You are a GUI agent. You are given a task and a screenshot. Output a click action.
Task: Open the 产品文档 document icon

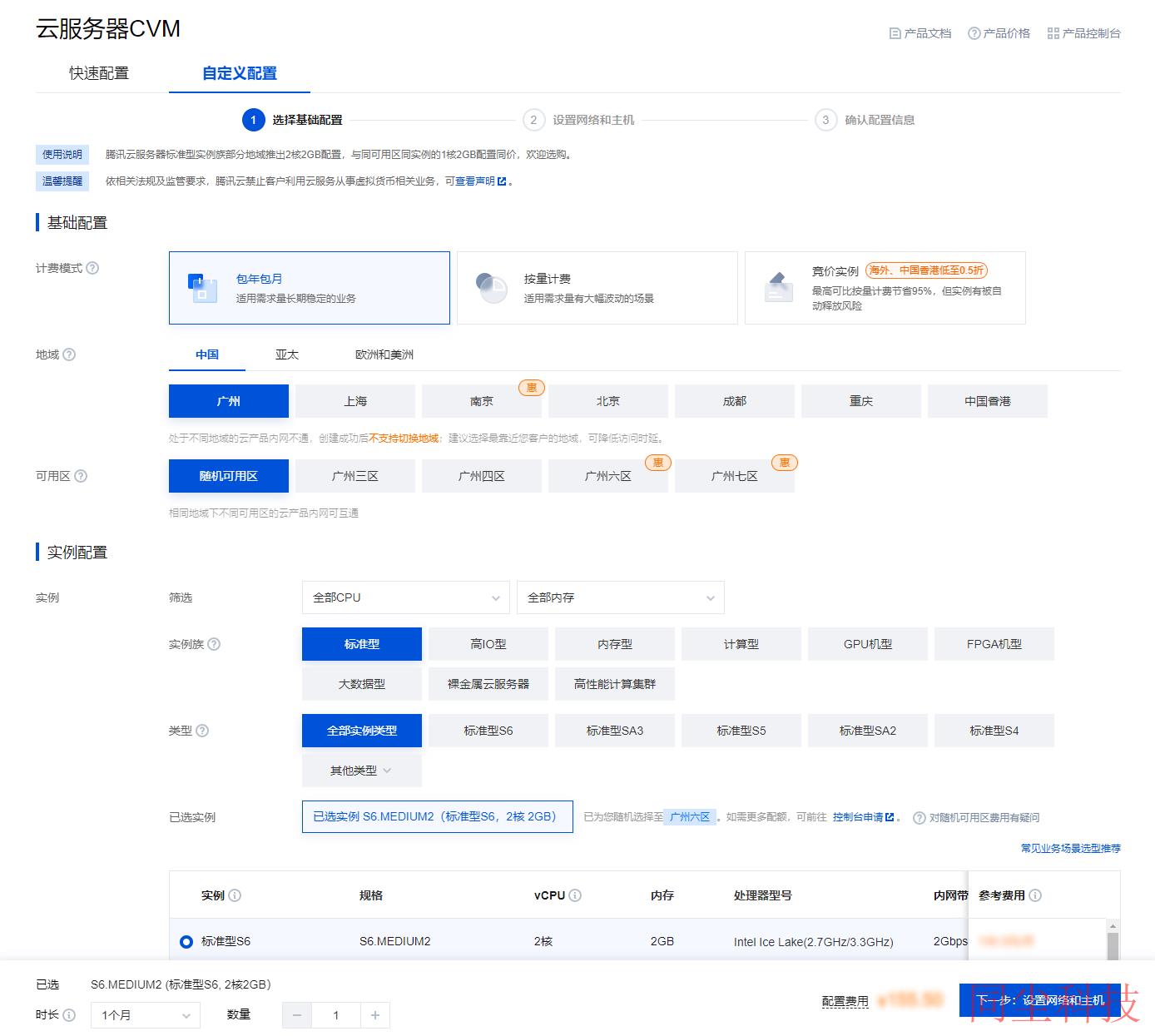pyautogui.click(x=895, y=33)
